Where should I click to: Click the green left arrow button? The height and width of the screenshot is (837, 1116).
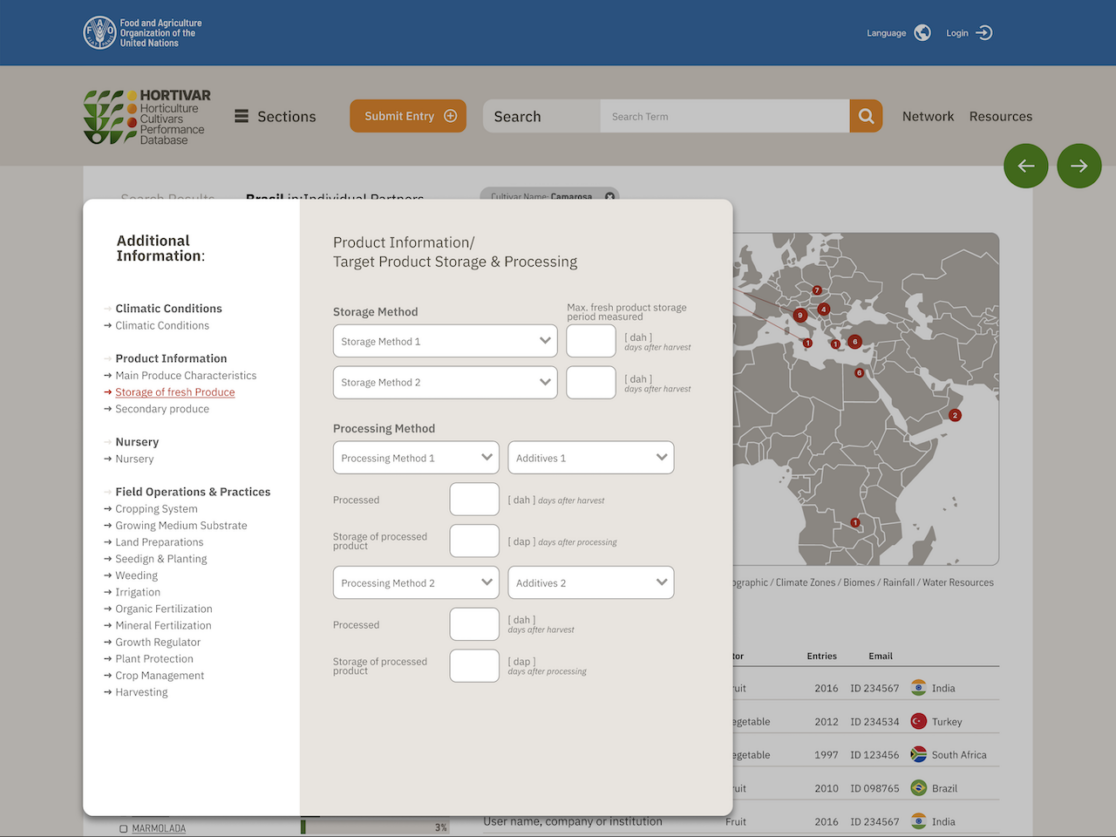pos(1026,166)
